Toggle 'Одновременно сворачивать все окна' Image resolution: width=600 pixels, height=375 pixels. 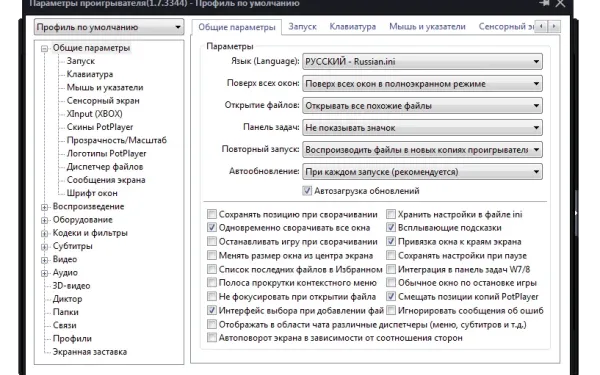pyautogui.click(x=212, y=228)
